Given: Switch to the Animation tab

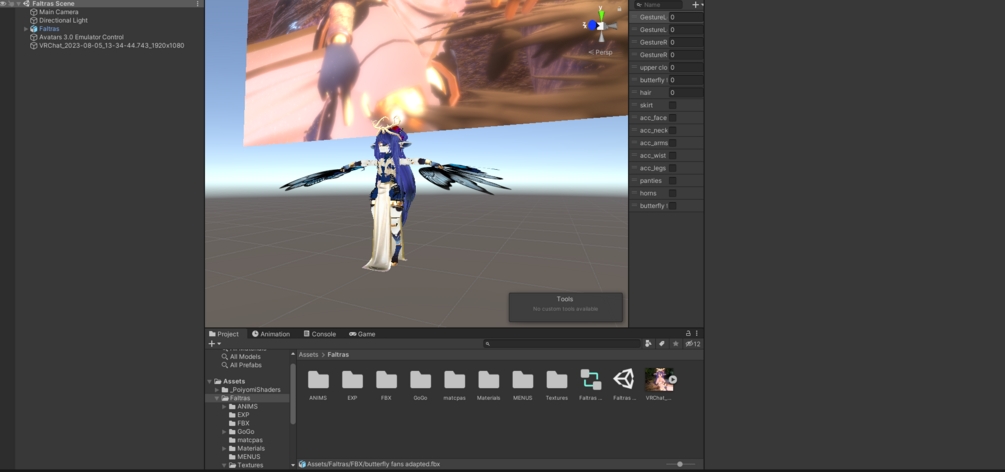Looking at the screenshot, I should coord(271,334).
